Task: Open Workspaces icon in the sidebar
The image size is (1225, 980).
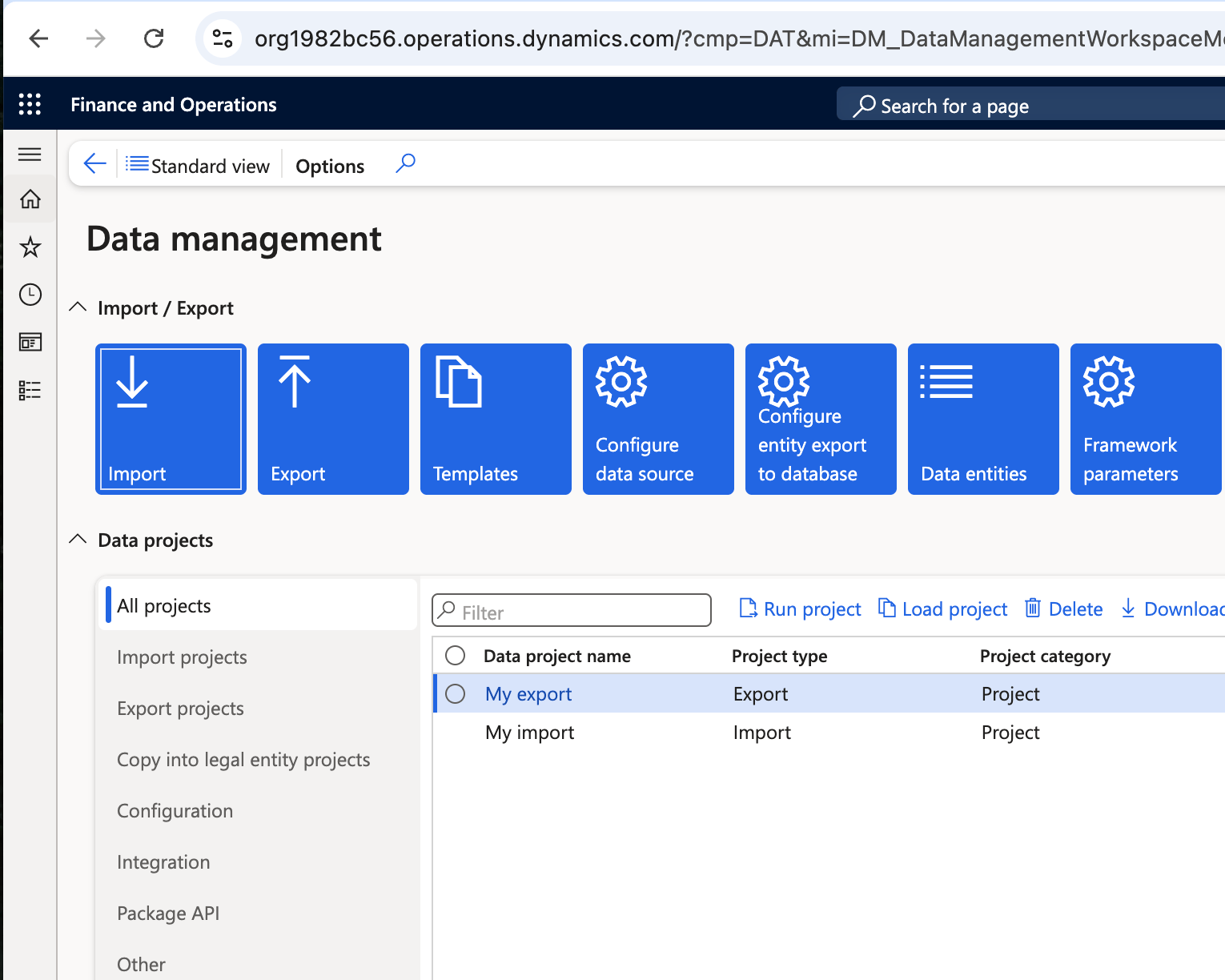Action: pyautogui.click(x=30, y=343)
